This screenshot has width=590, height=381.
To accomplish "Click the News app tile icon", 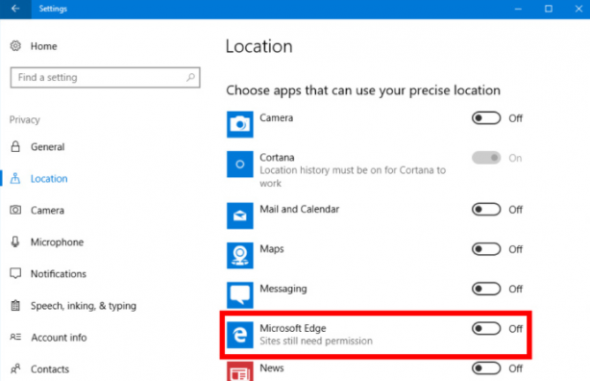I will pyautogui.click(x=240, y=371).
